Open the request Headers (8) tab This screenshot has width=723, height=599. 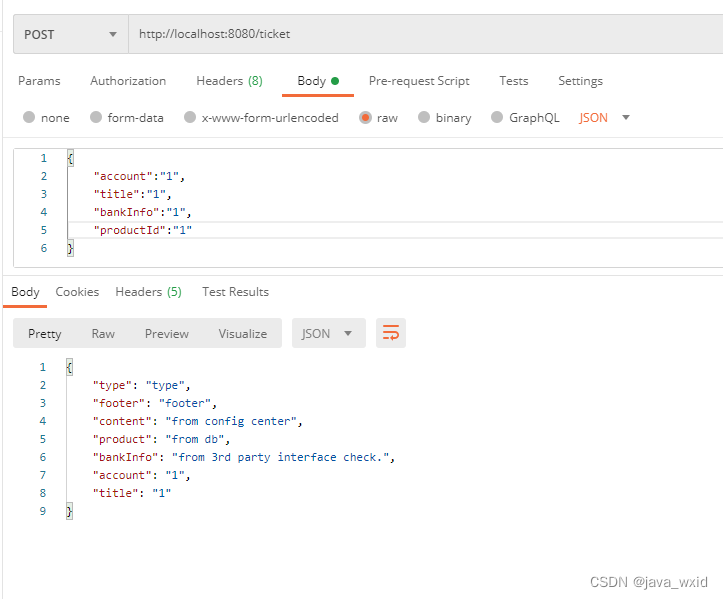click(x=229, y=81)
